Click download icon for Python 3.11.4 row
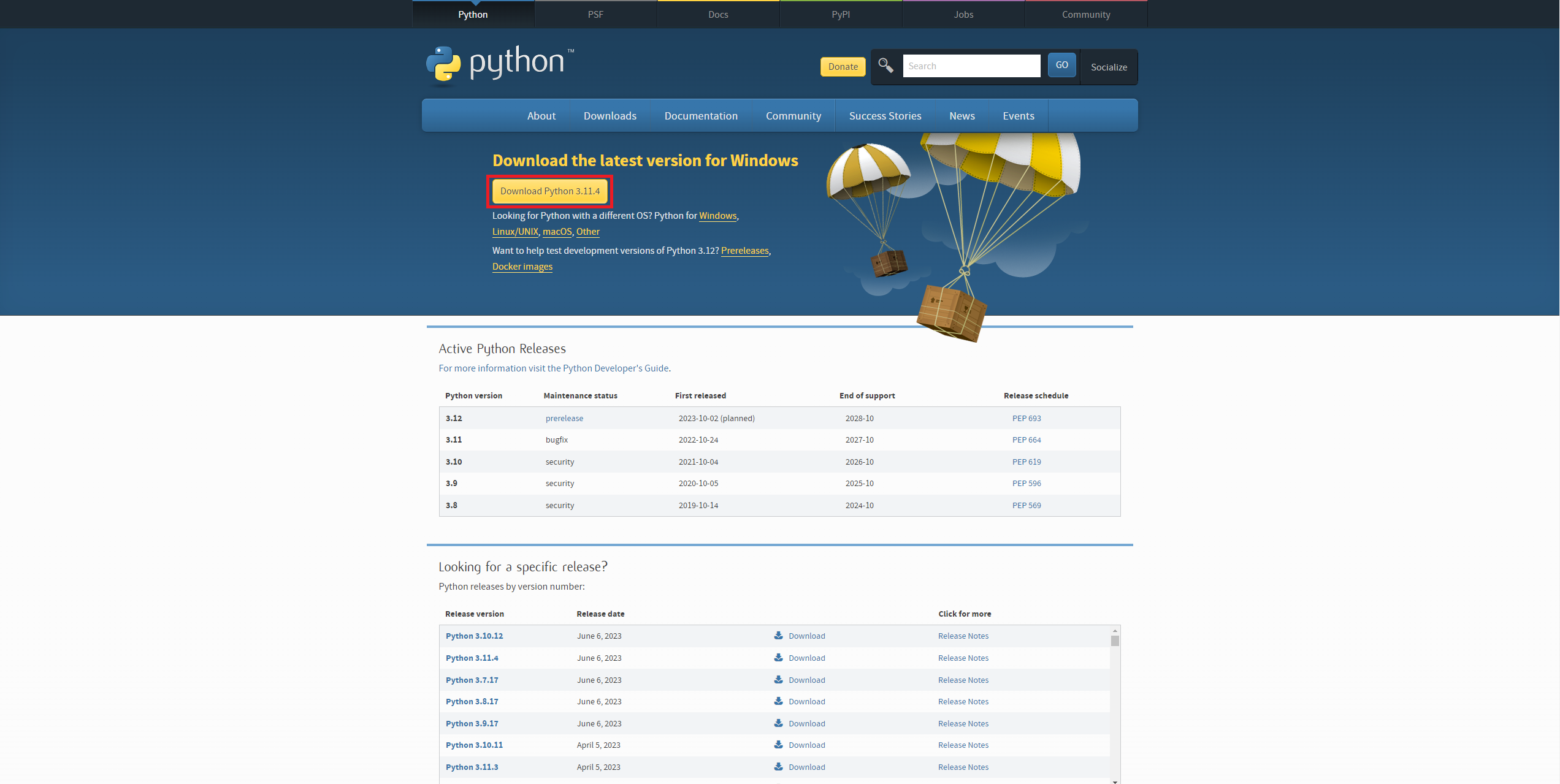The height and width of the screenshot is (784, 1560). [778, 658]
